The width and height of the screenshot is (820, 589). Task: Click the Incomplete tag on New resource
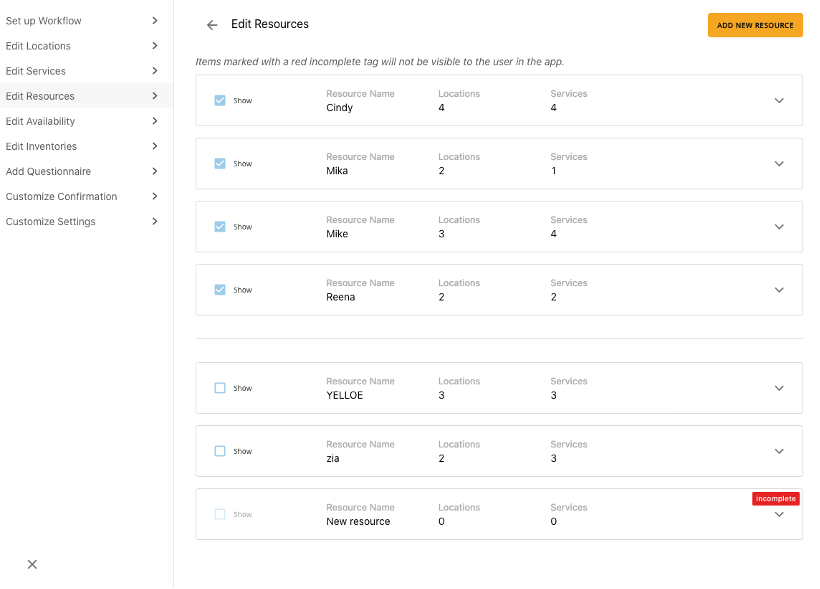[776, 498]
